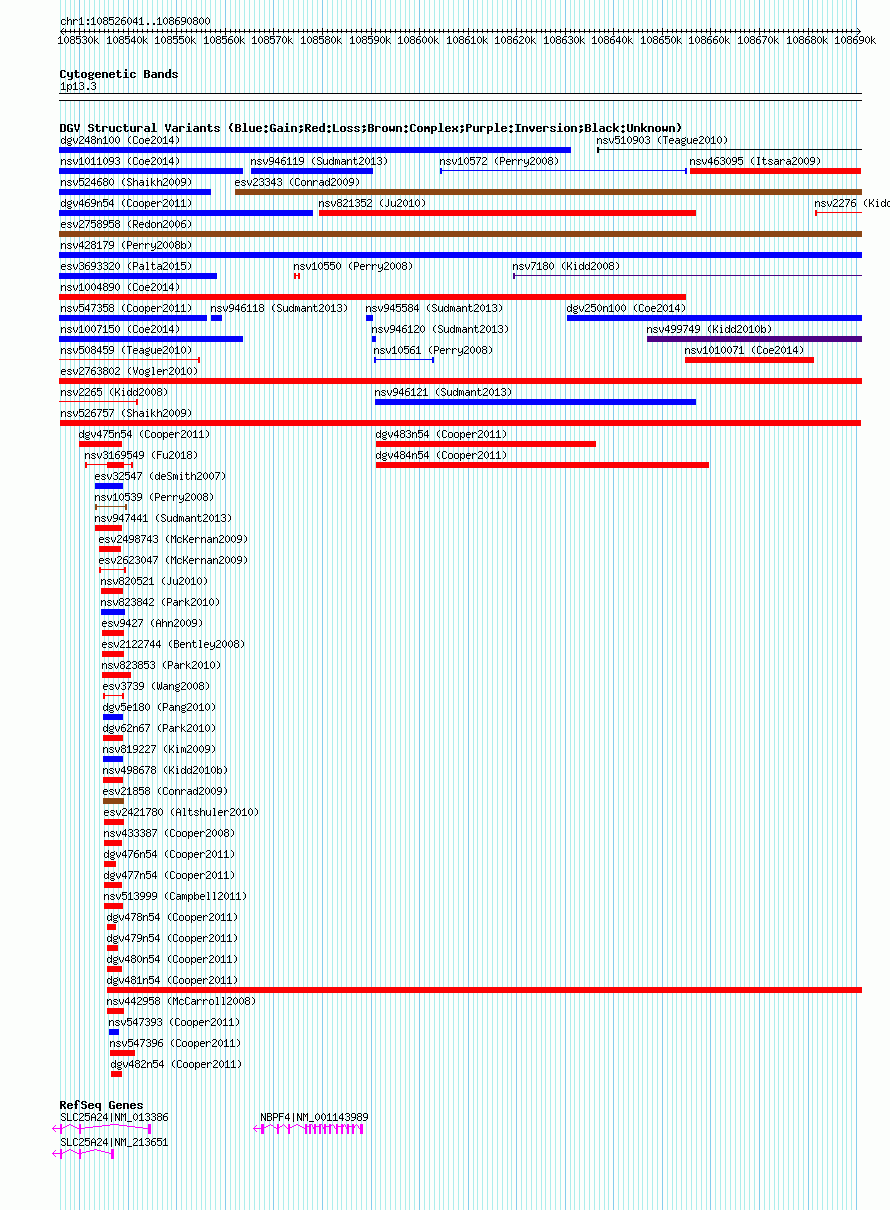890x1210 pixels.
Task: Click the chr1:108526041..108690800 coordinates text
Action: coord(135,21)
